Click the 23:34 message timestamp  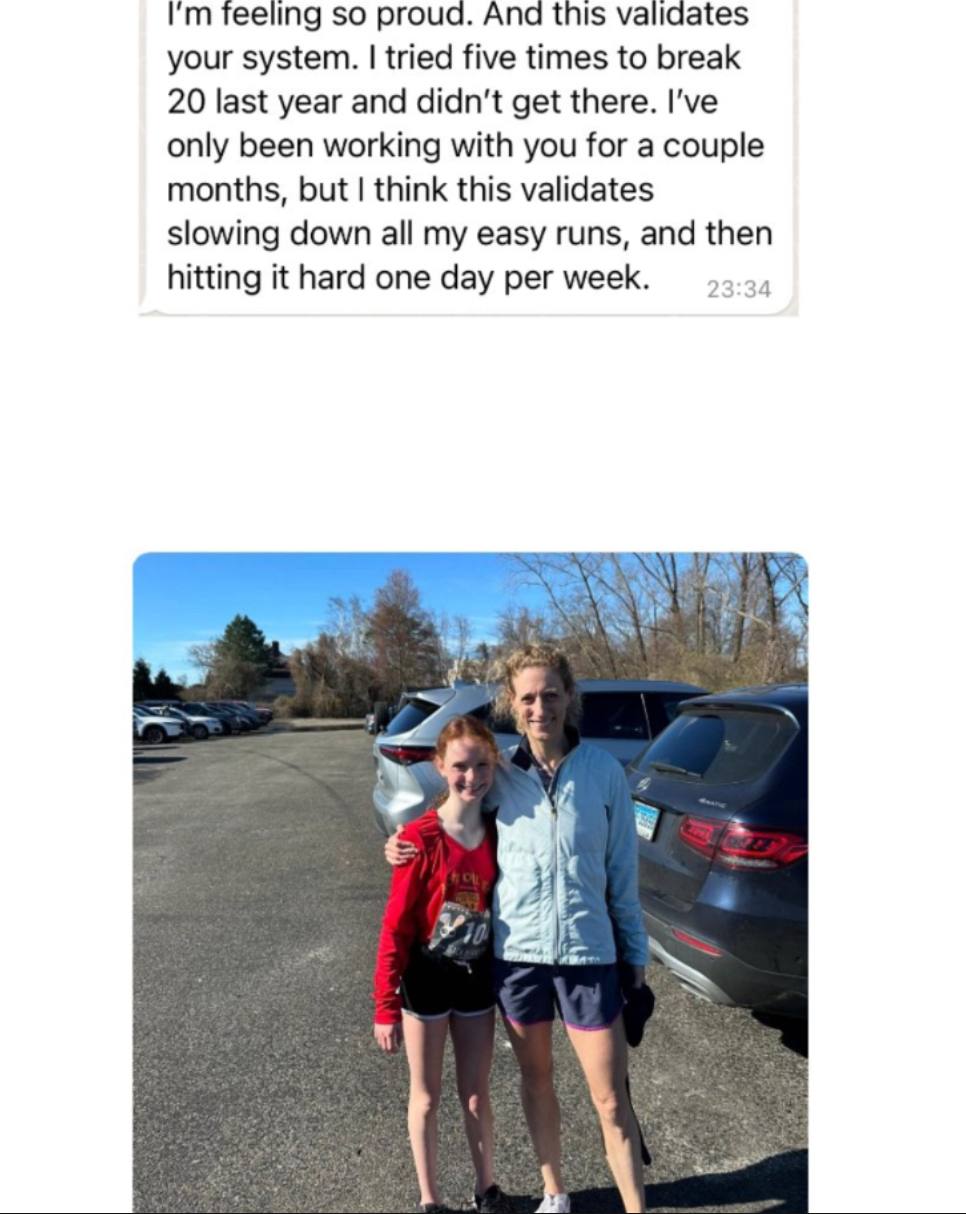(739, 289)
